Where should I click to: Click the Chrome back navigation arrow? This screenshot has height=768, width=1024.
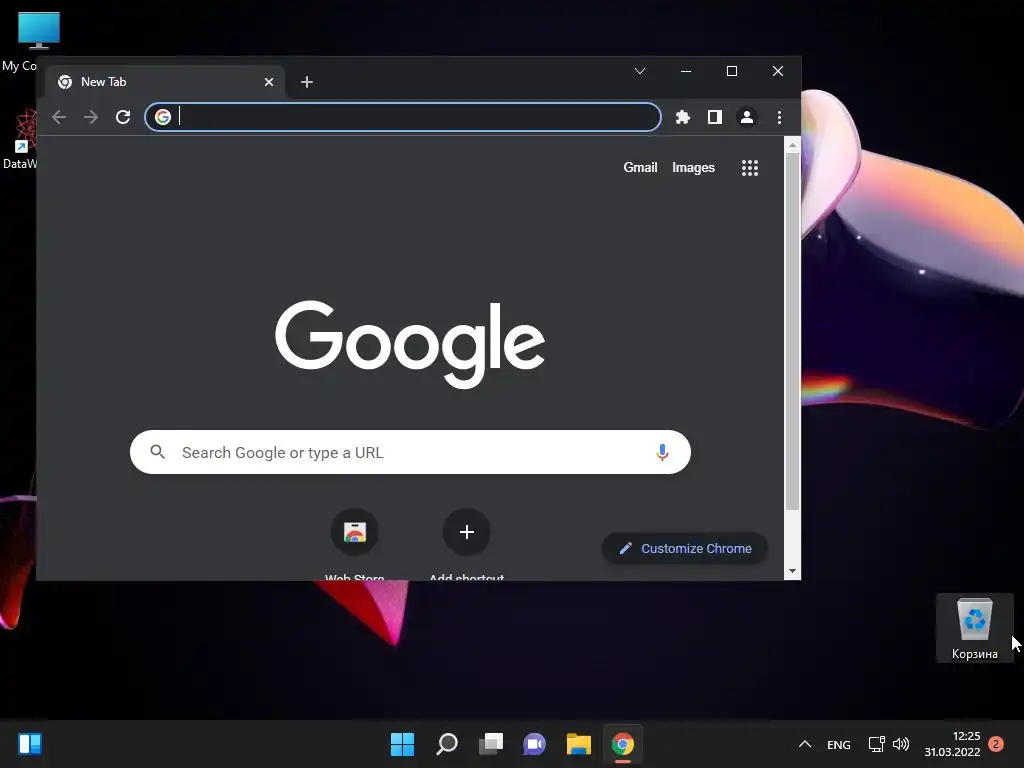59,117
